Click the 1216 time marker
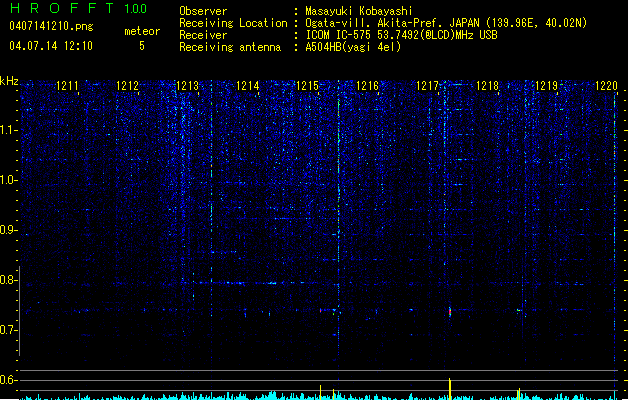Image resolution: width=629 pixels, height=400 pixels. tap(367, 86)
